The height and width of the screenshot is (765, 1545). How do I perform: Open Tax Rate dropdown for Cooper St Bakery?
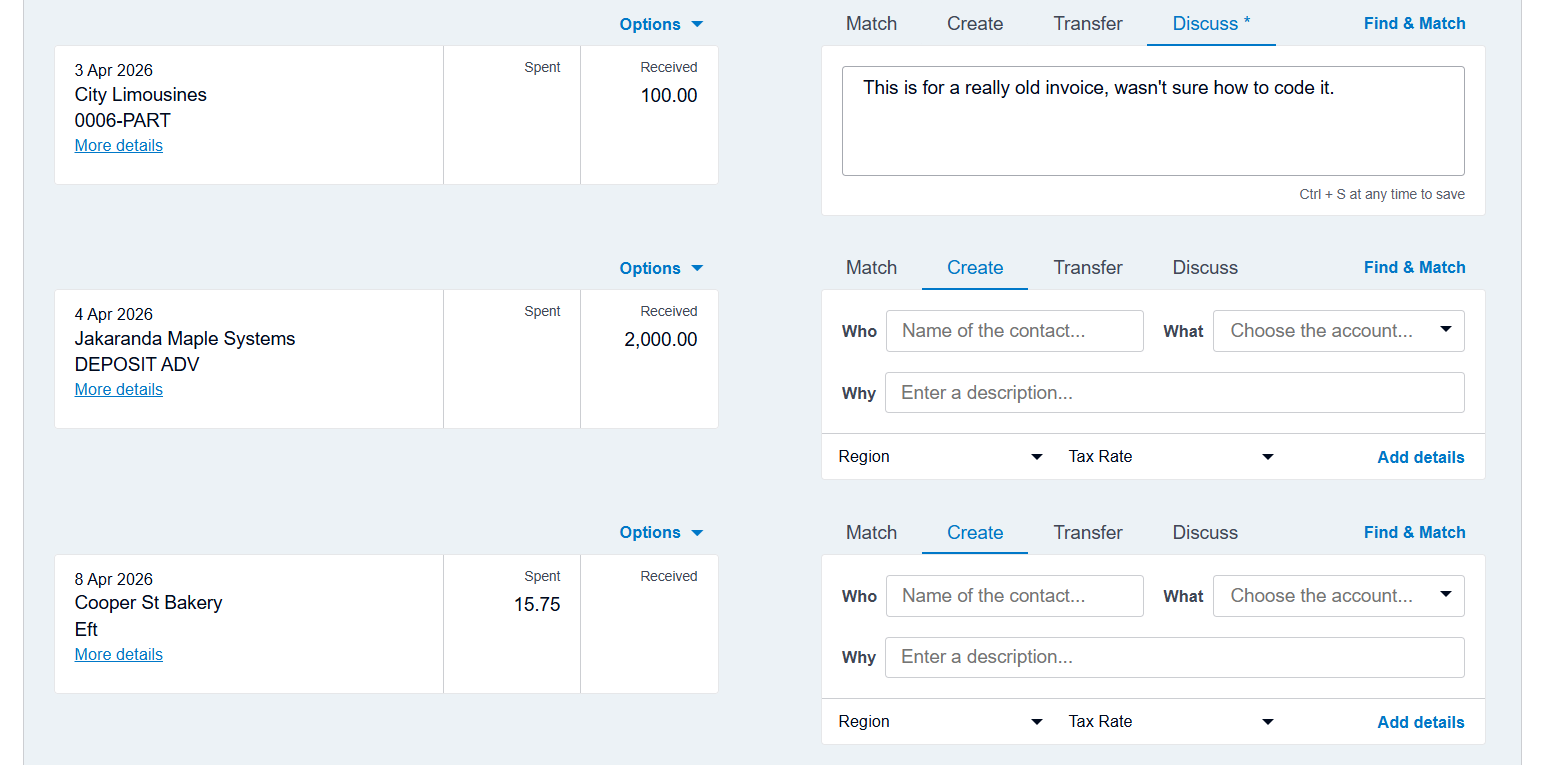pyautogui.click(x=1171, y=722)
